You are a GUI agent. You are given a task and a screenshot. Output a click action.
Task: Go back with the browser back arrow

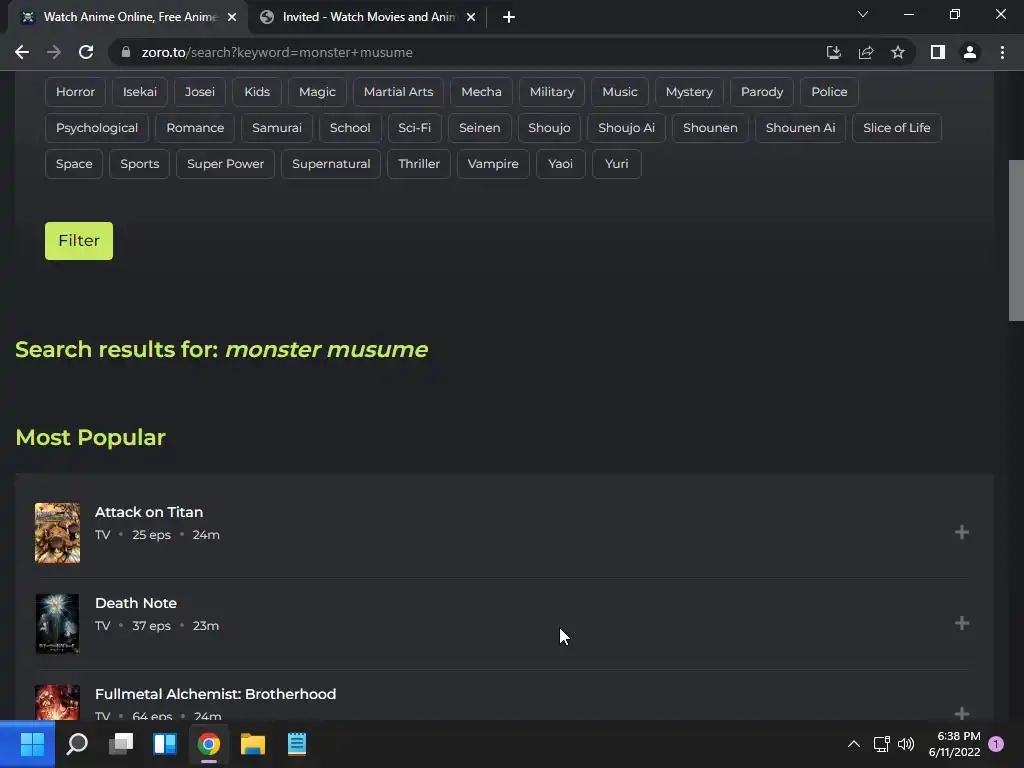[22, 52]
